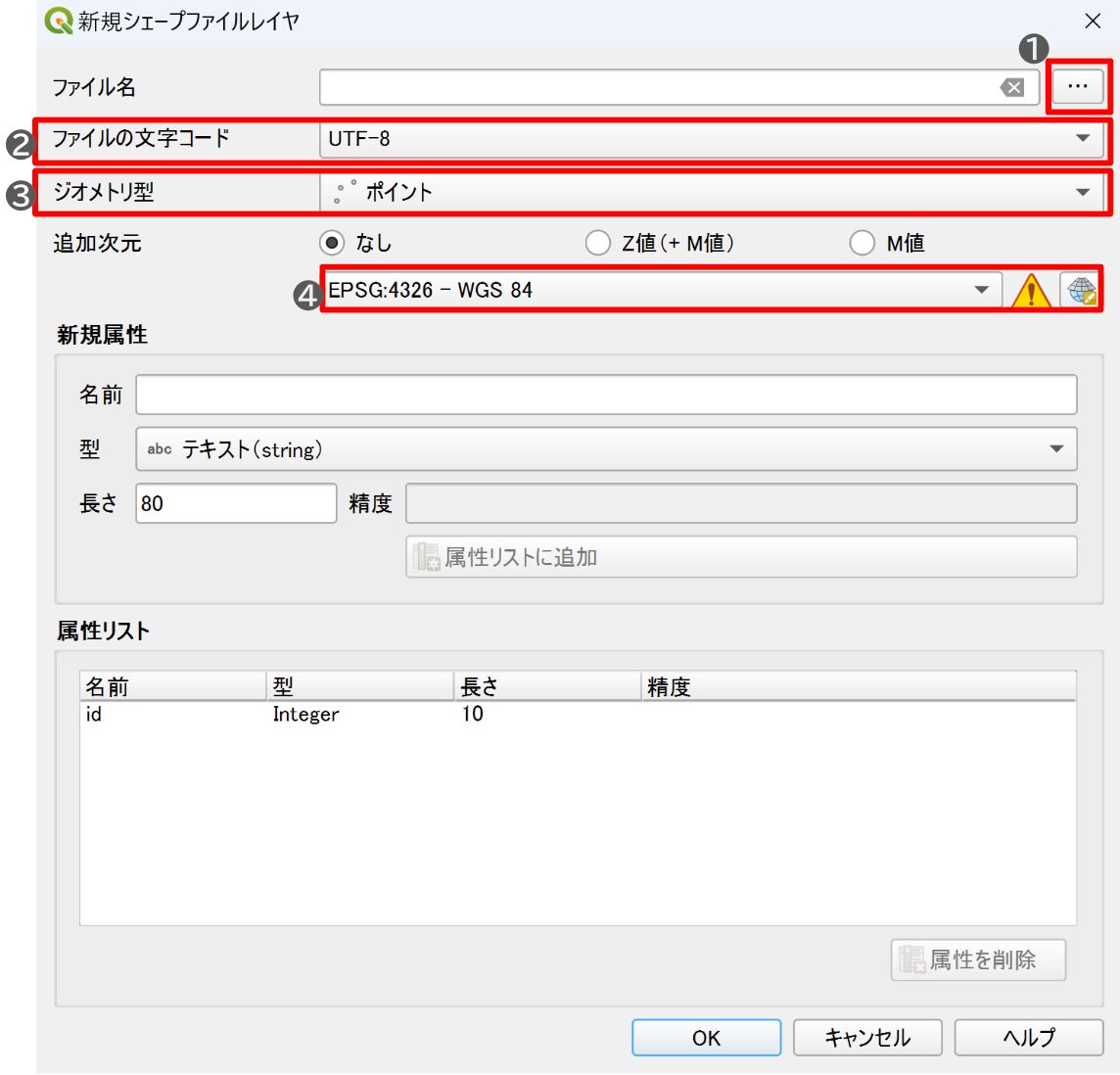Sort by the 名前 column header
The height and width of the screenshot is (1075, 1120).
point(173,686)
